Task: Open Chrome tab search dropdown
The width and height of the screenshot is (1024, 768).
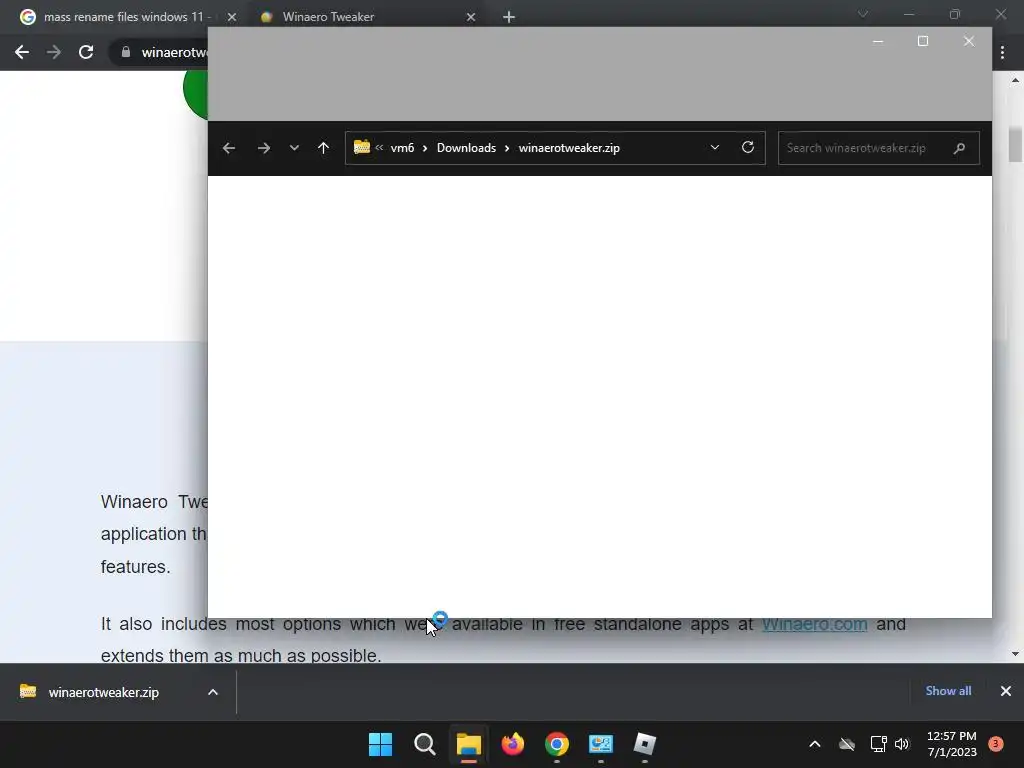Action: click(863, 14)
